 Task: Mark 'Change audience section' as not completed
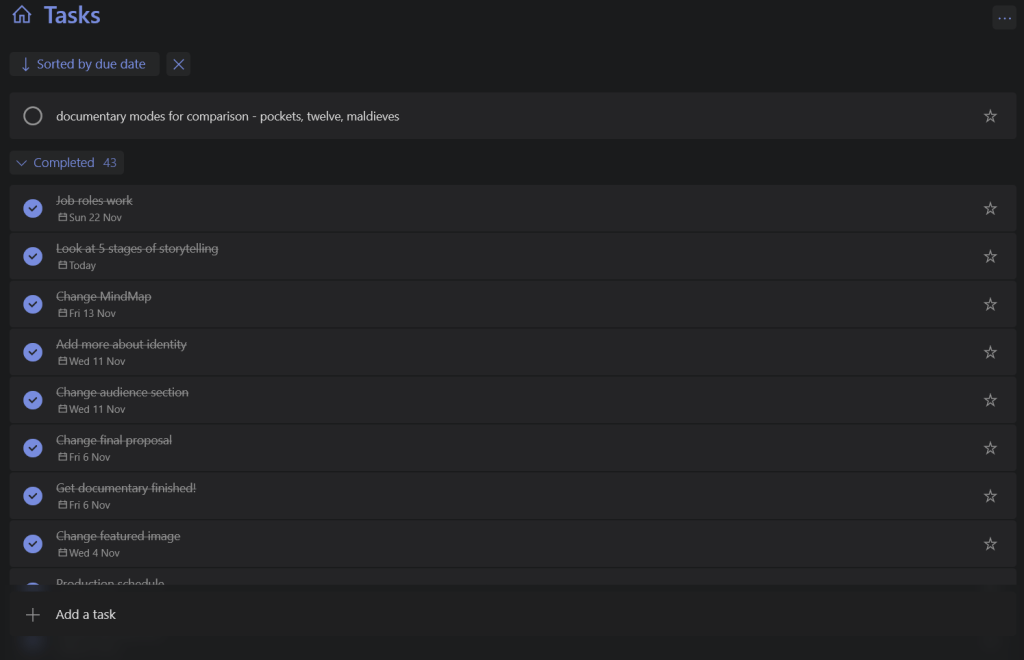(x=33, y=400)
